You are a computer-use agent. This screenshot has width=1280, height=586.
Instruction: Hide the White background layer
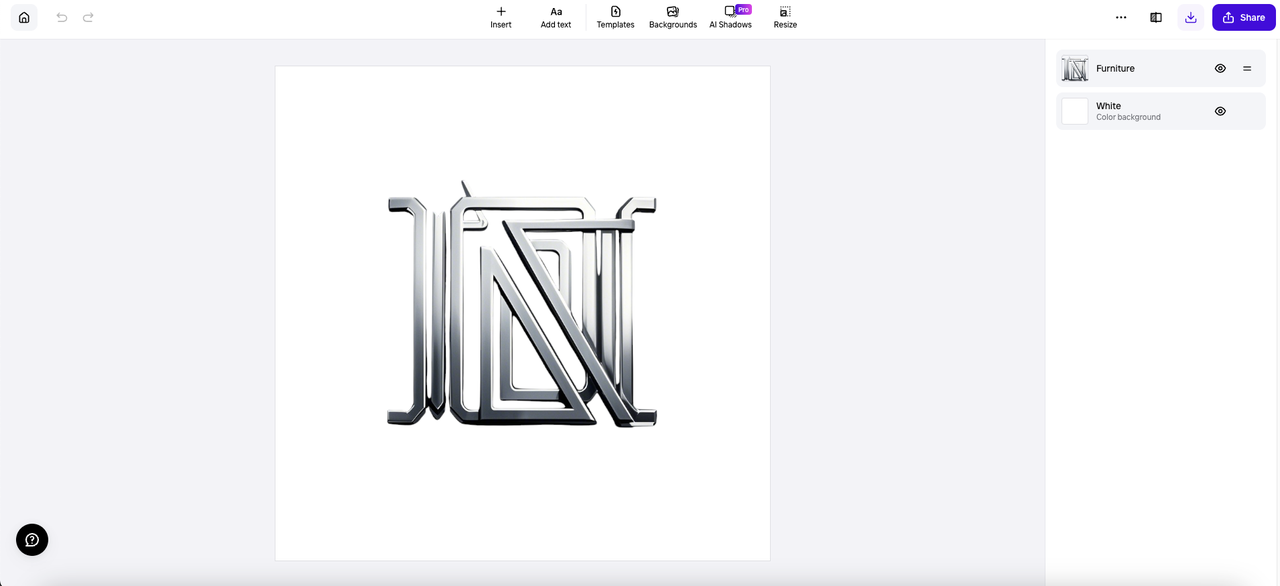[x=1220, y=111]
